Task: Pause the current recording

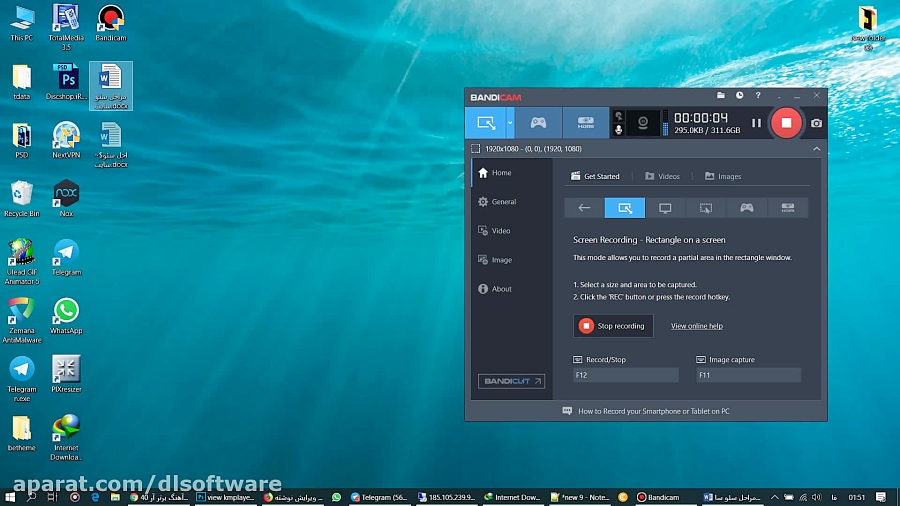Action: pos(757,123)
